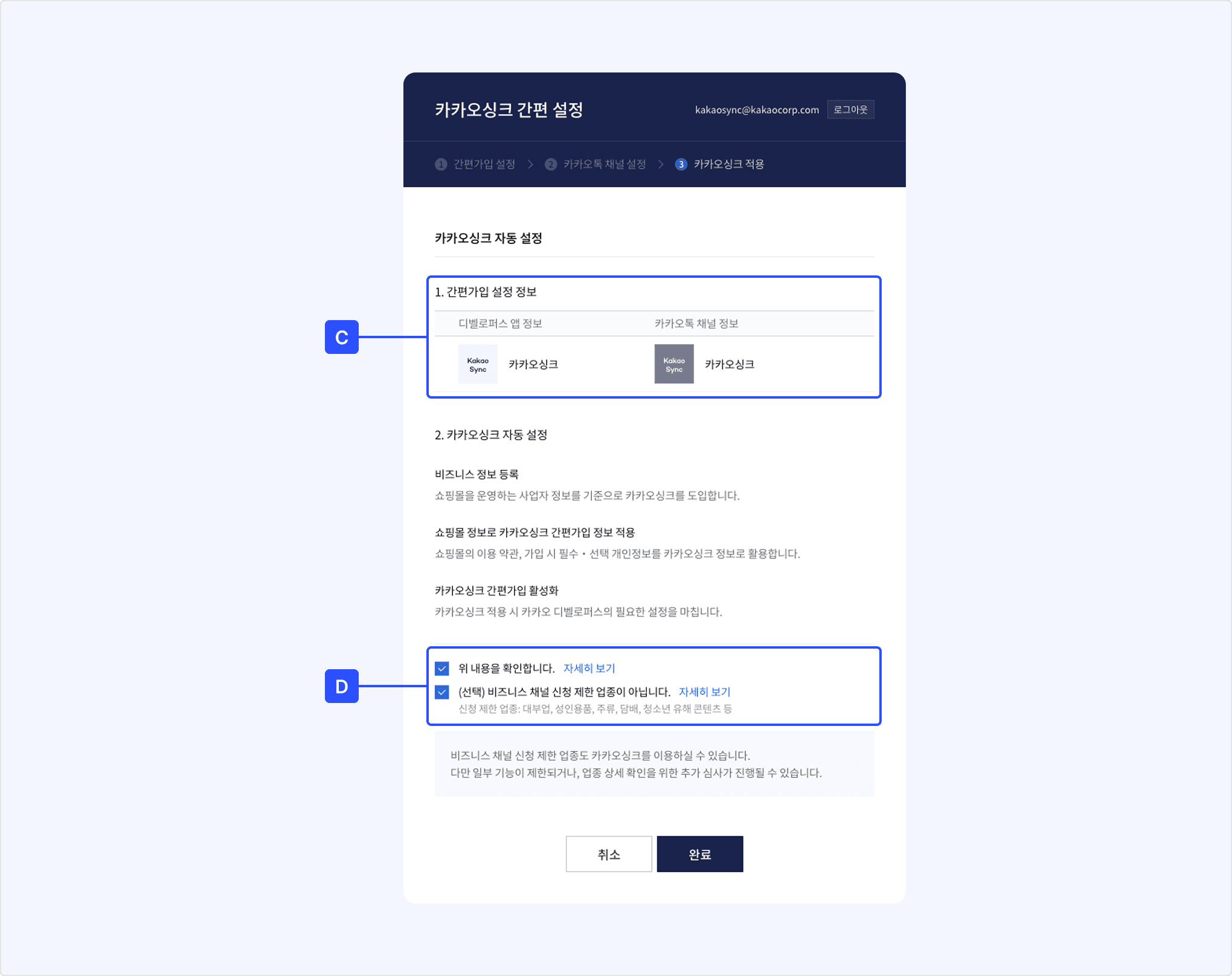Click the gray Kakao Sync channel thumbnail

pyautogui.click(x=674, y=364)
